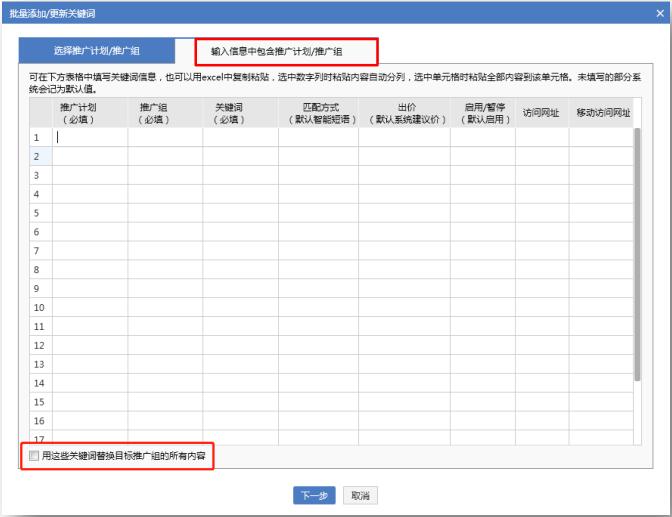Click the 匹配方式 column header

pyautogui.click(x=318, y=113)
